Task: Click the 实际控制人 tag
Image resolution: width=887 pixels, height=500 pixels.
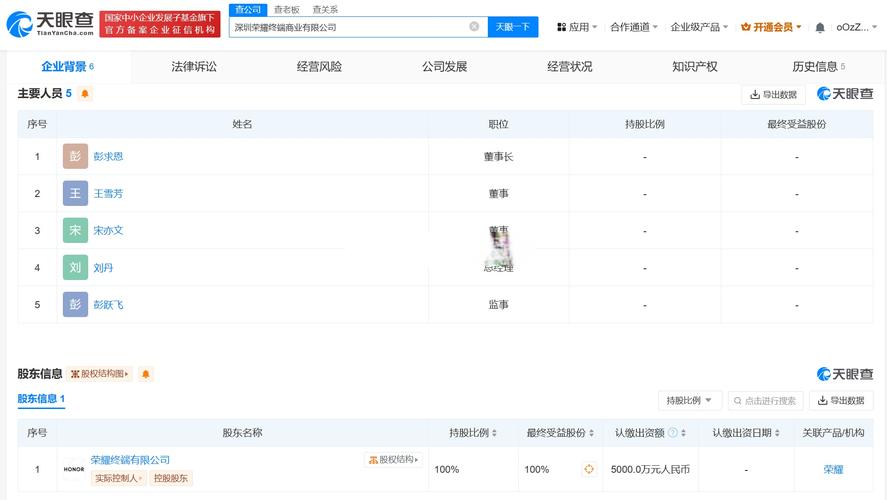Action: click(x=118, y=478)
